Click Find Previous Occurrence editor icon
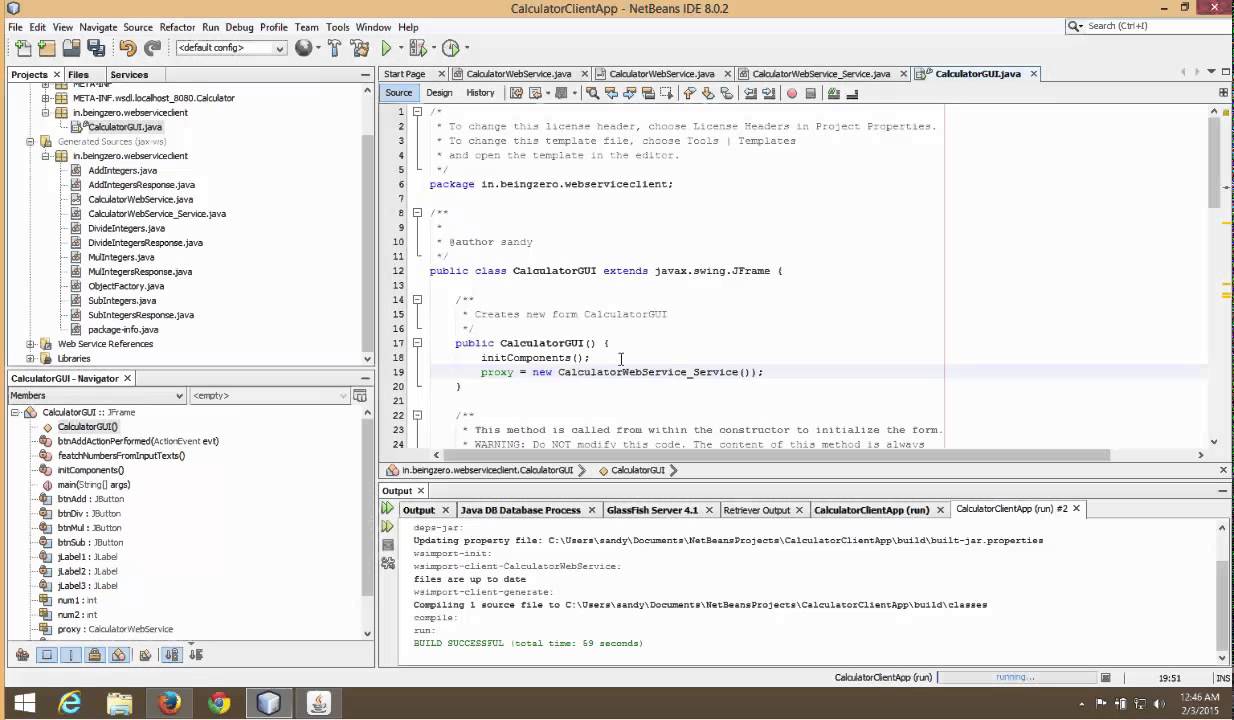Image resolution: width=1234 pixels, height=720 pixels. pos(612,93)
